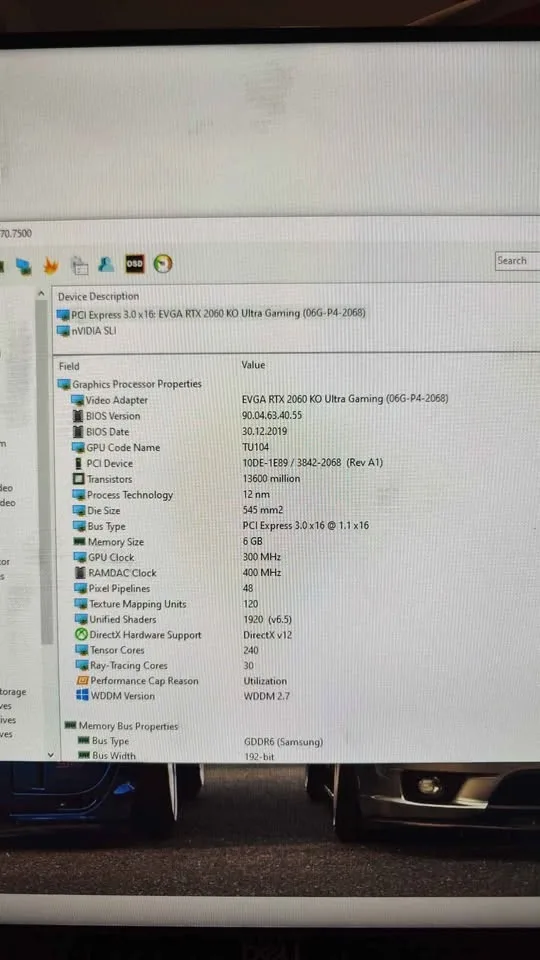Launch the system stability test flame icon
This screenshot has width=540, height=960.
[51, 265]
